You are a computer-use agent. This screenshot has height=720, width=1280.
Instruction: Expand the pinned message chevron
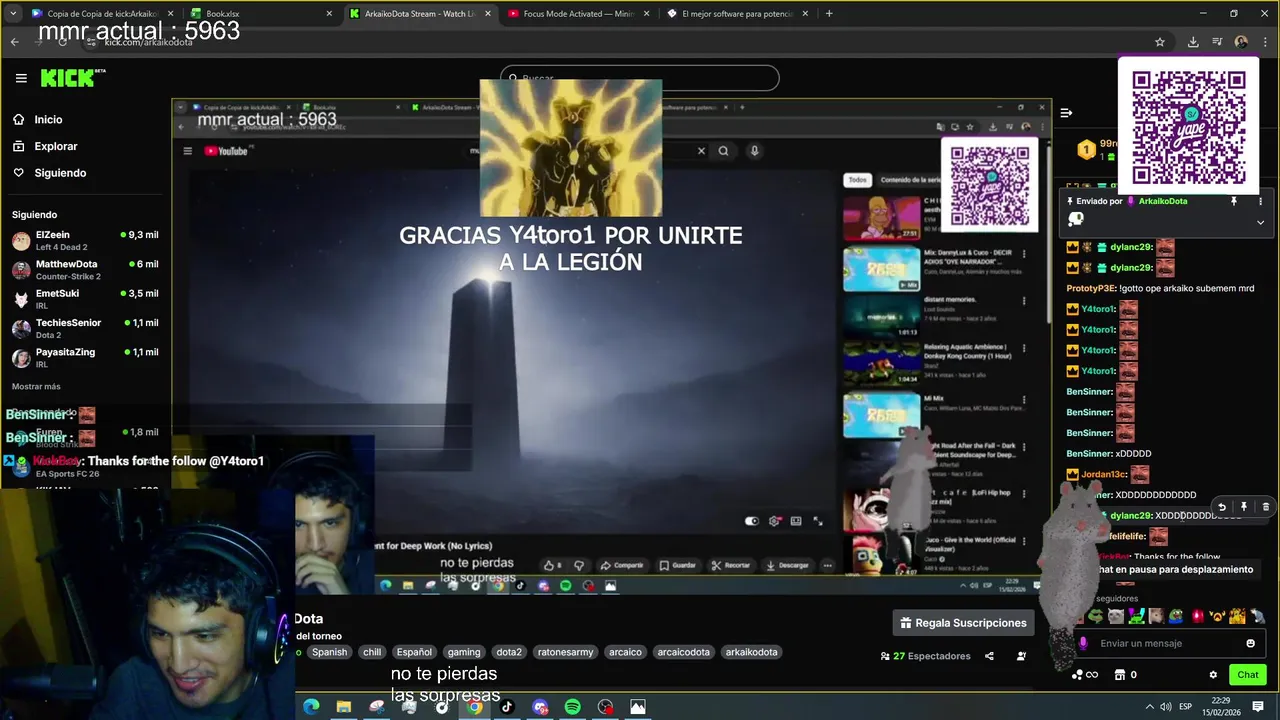pyautogui.click(x=1260, y=222)
